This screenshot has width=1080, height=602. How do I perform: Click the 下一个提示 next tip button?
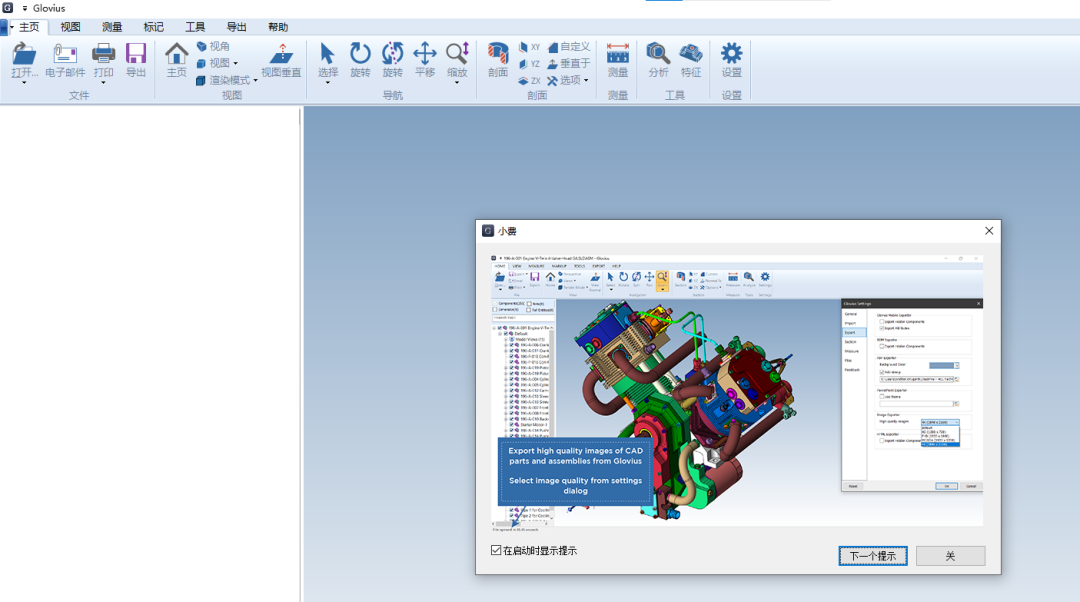click(x=872, y=556)
